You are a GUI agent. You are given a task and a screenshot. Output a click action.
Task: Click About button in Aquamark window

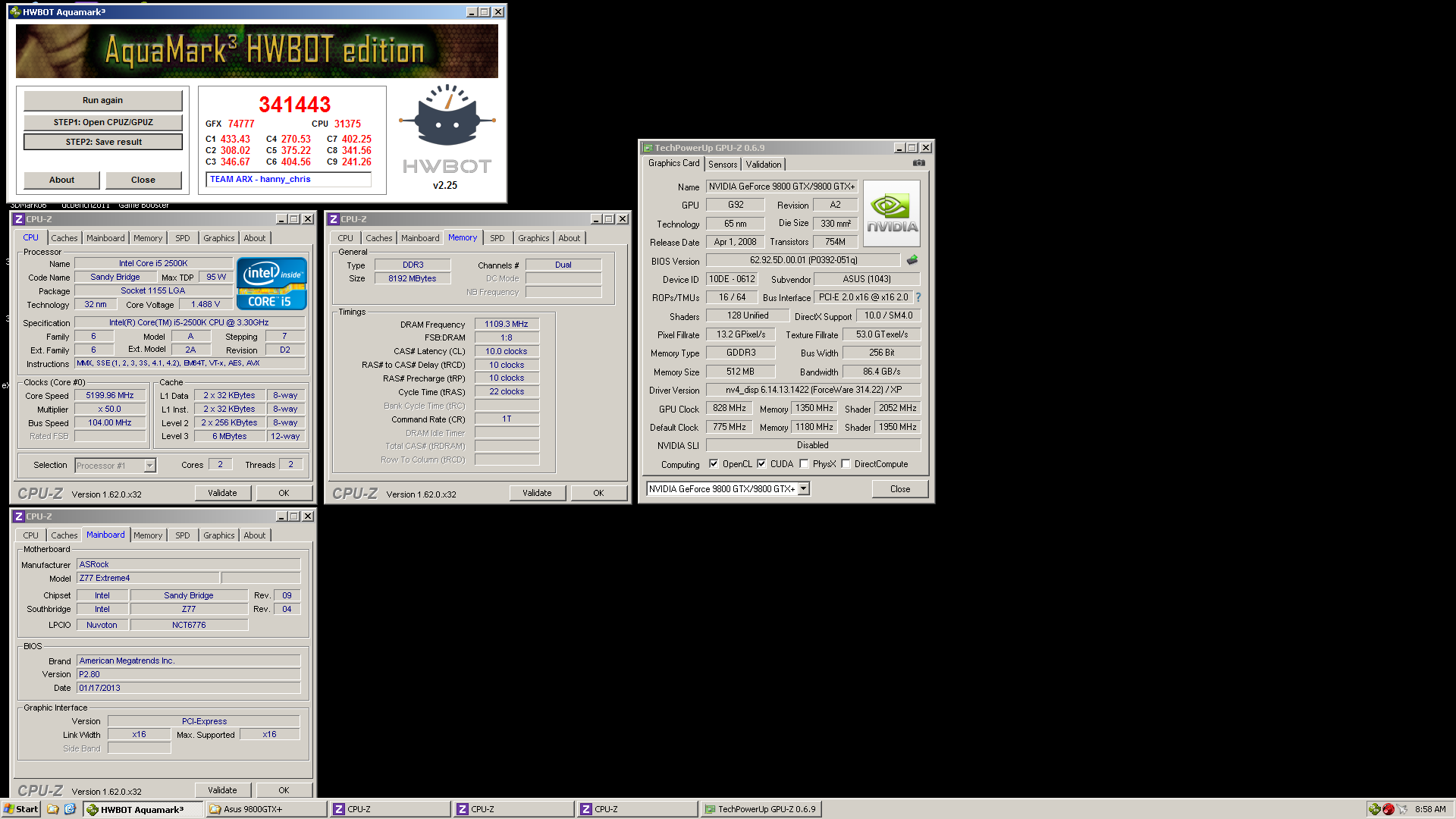(x=61, y=180)
